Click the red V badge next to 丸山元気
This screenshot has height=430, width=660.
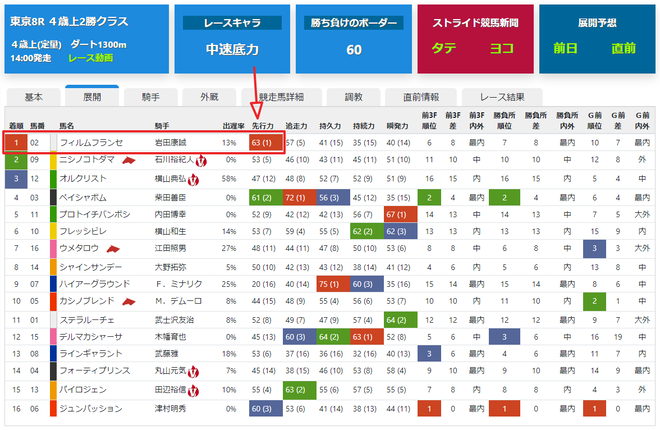click(x=193, y=372)
